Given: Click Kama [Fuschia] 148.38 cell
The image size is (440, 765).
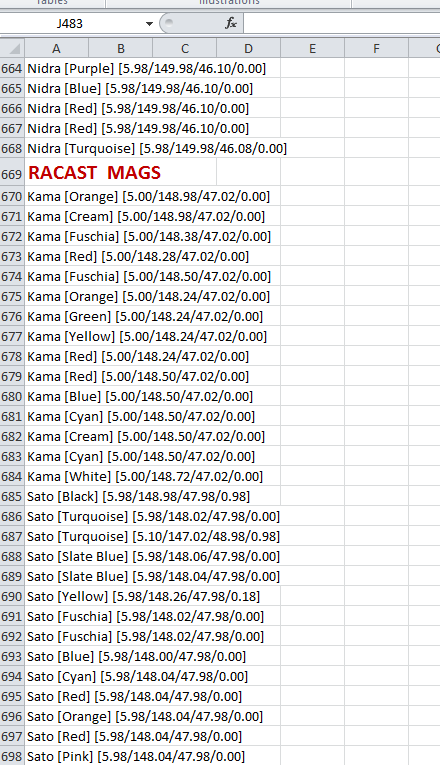Looking at the screenshot, I should click(149, 237).
